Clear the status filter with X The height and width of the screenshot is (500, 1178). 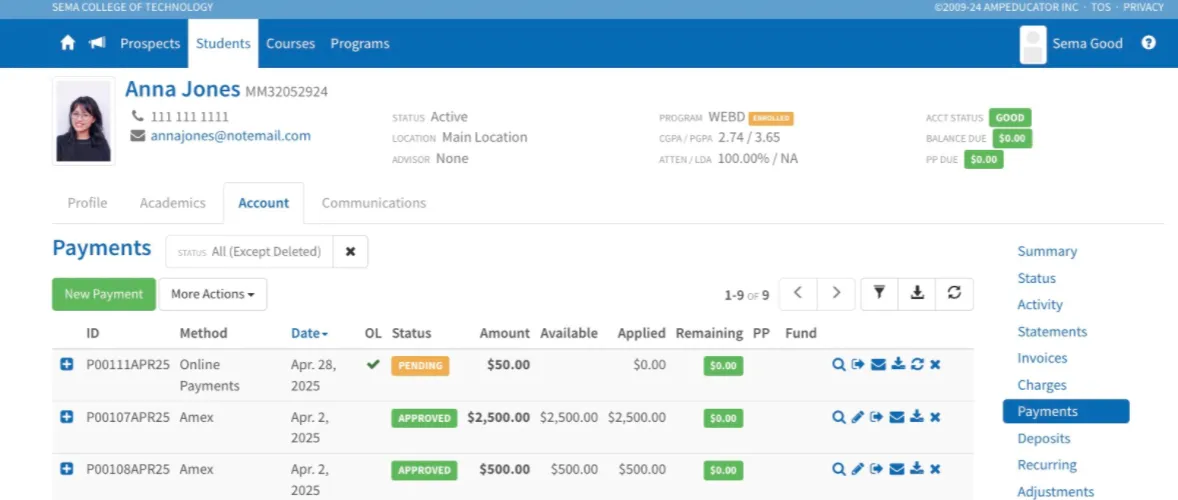pyautogui.click(x=350, y=252)
